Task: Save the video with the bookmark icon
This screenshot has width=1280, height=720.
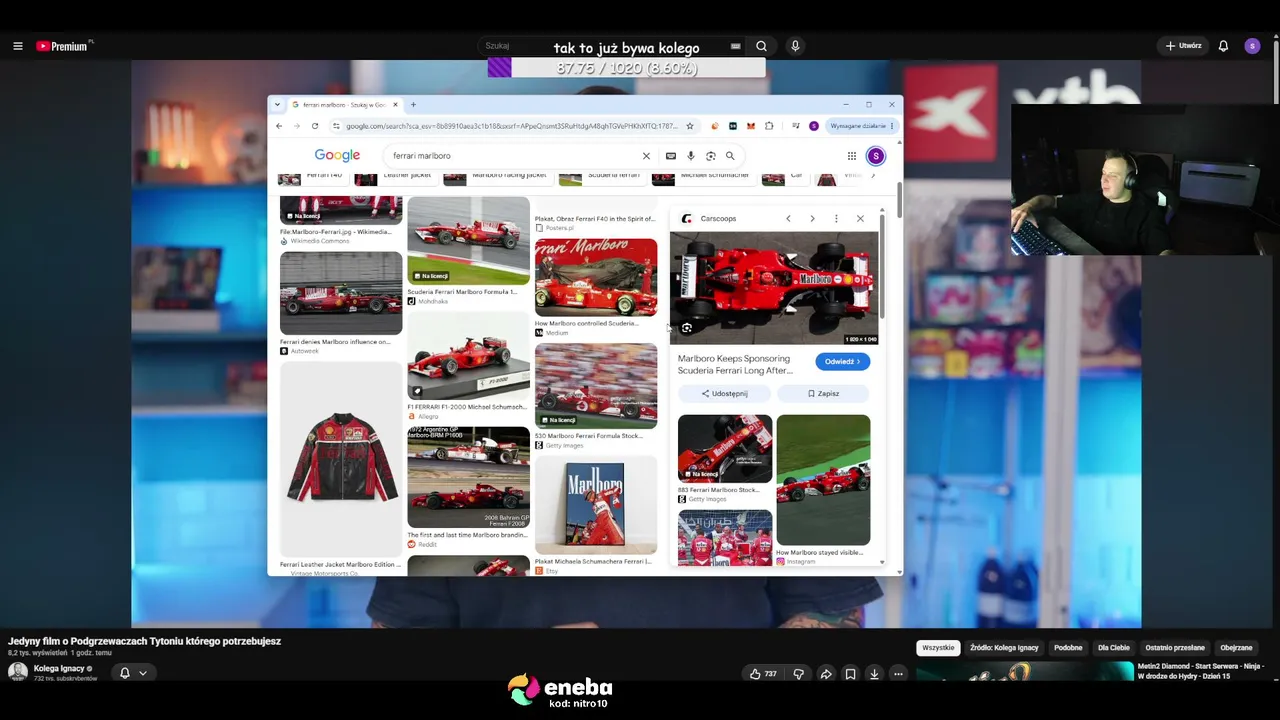Action: coord(850,674)
